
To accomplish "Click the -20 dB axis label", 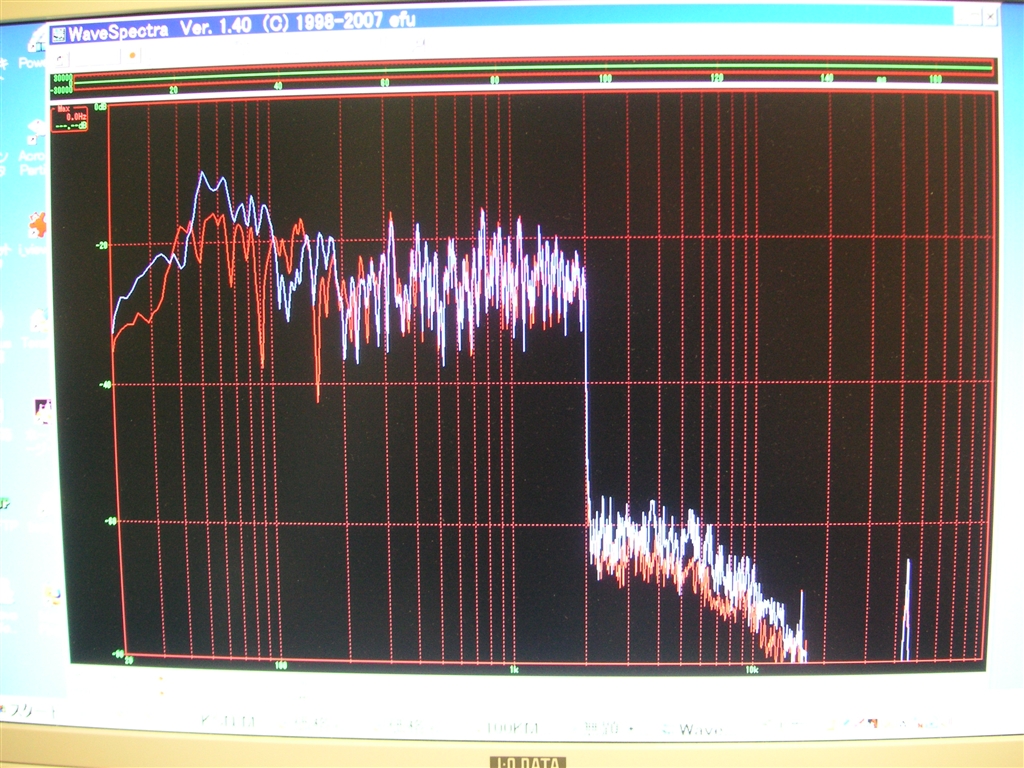I will [102, 246].
